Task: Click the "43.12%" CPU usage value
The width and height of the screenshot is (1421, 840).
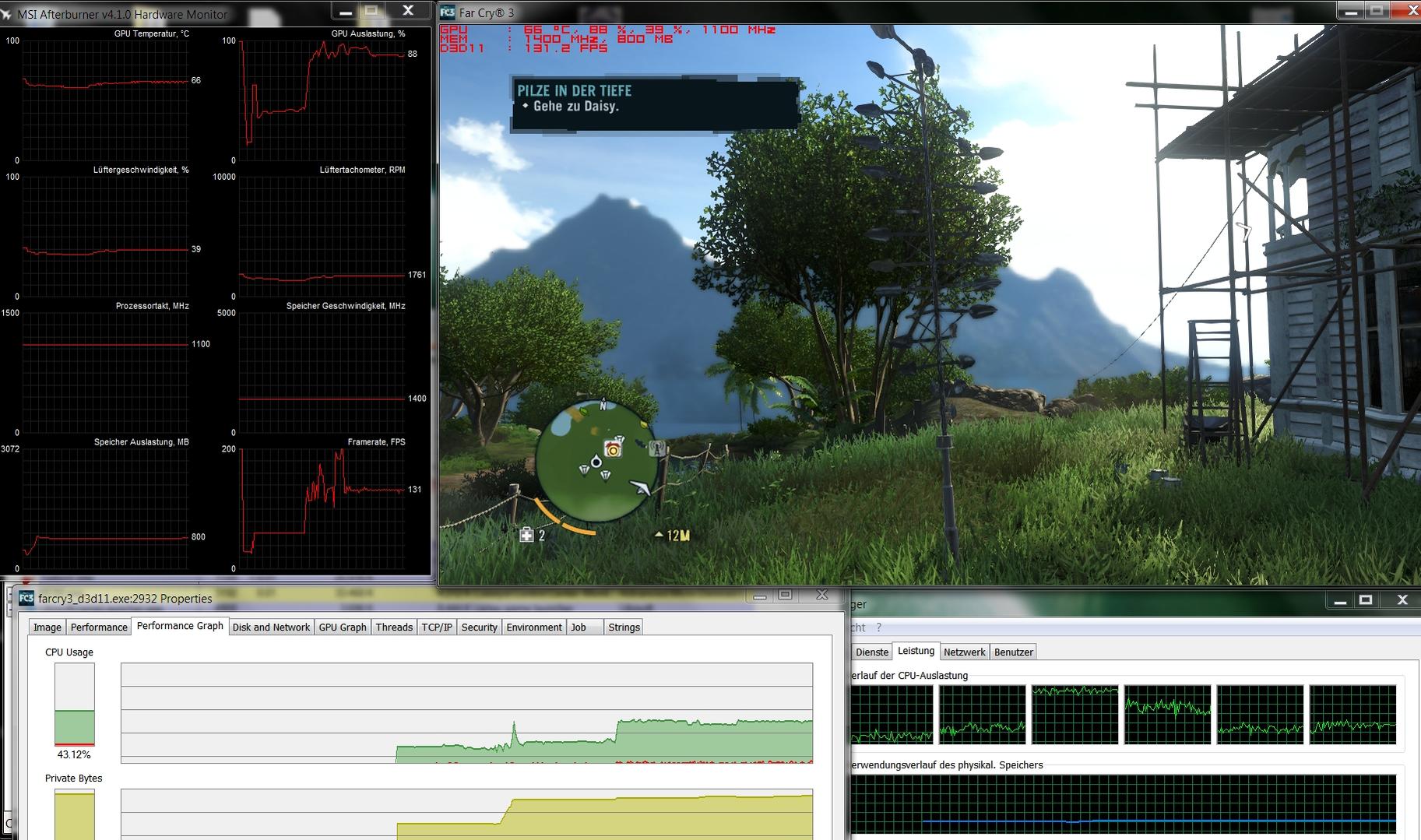Action: coord(74,754)
